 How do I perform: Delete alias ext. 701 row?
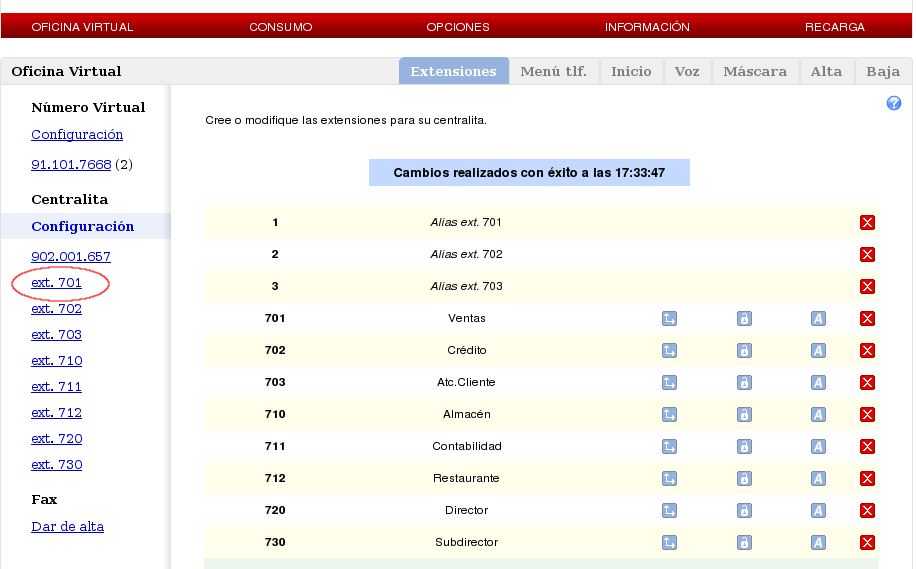(867, 223)
